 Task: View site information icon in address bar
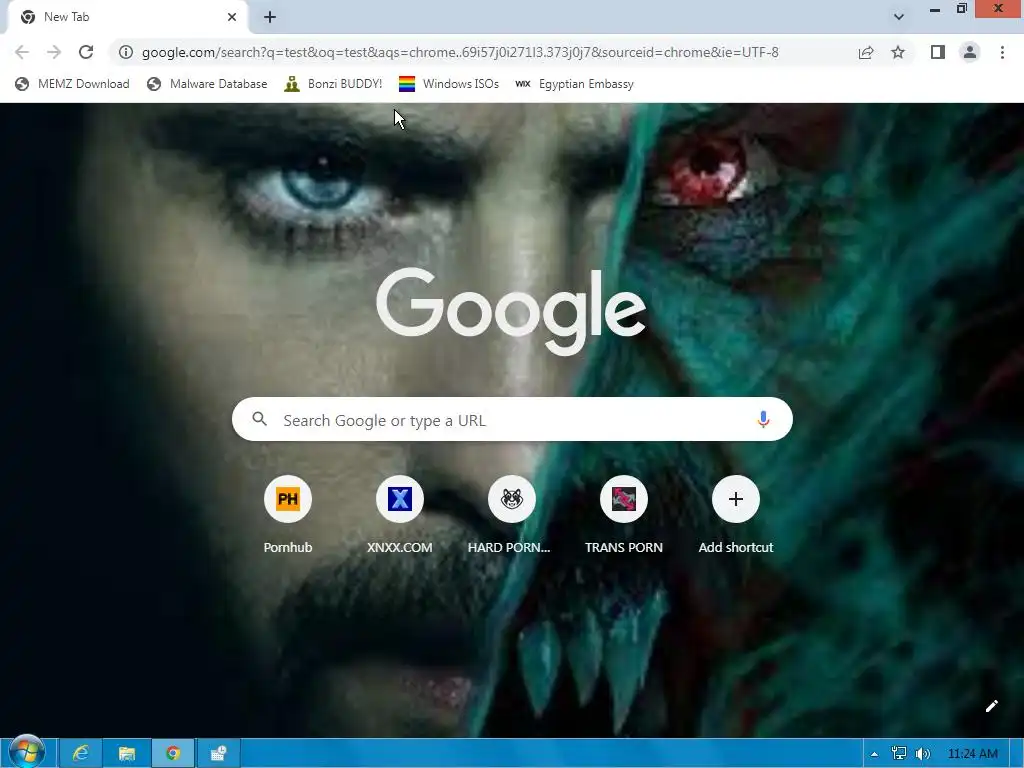tap(125, 52)
